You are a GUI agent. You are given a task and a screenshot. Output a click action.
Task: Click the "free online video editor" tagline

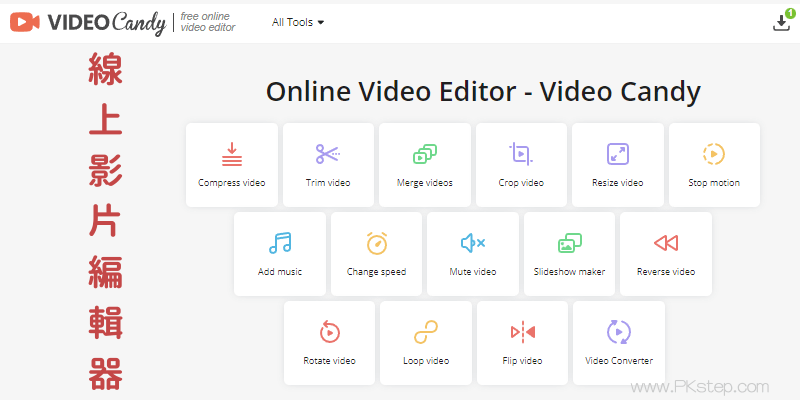pyautogui.click(x=208, y=22)
